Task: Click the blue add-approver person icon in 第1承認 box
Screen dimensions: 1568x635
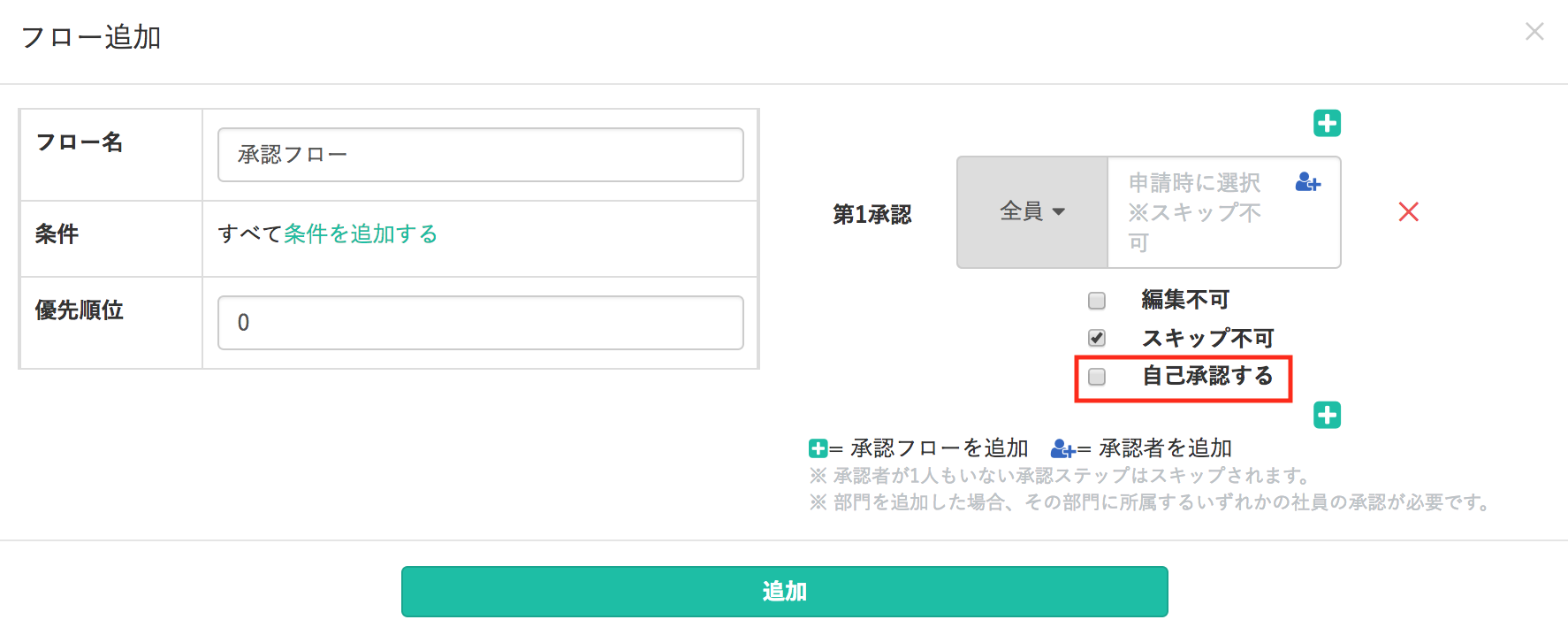Action: click(x=1307, y=182)
